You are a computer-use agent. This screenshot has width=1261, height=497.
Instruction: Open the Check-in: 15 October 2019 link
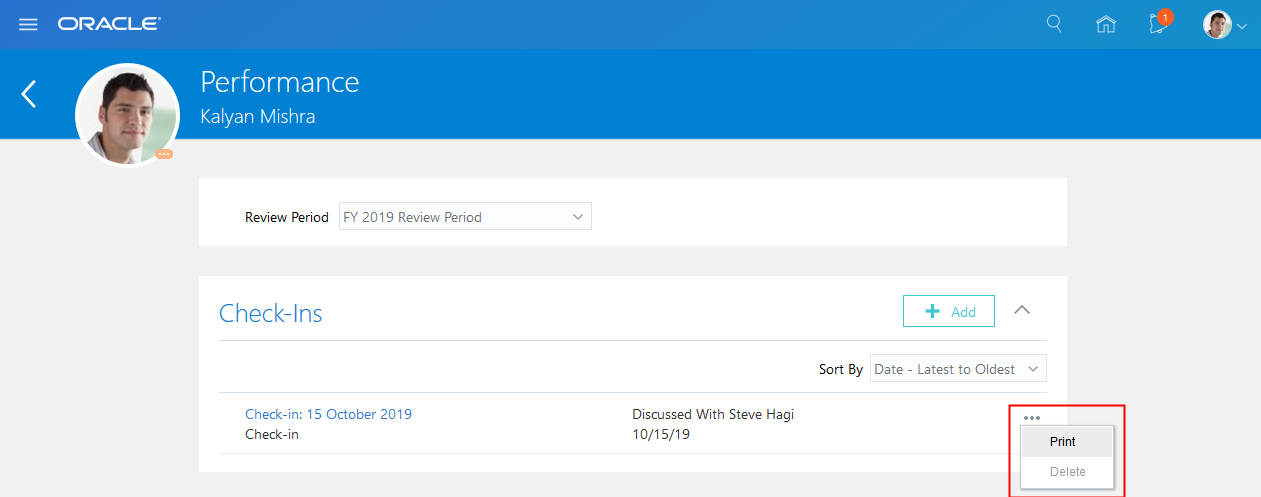coord(328,414)
